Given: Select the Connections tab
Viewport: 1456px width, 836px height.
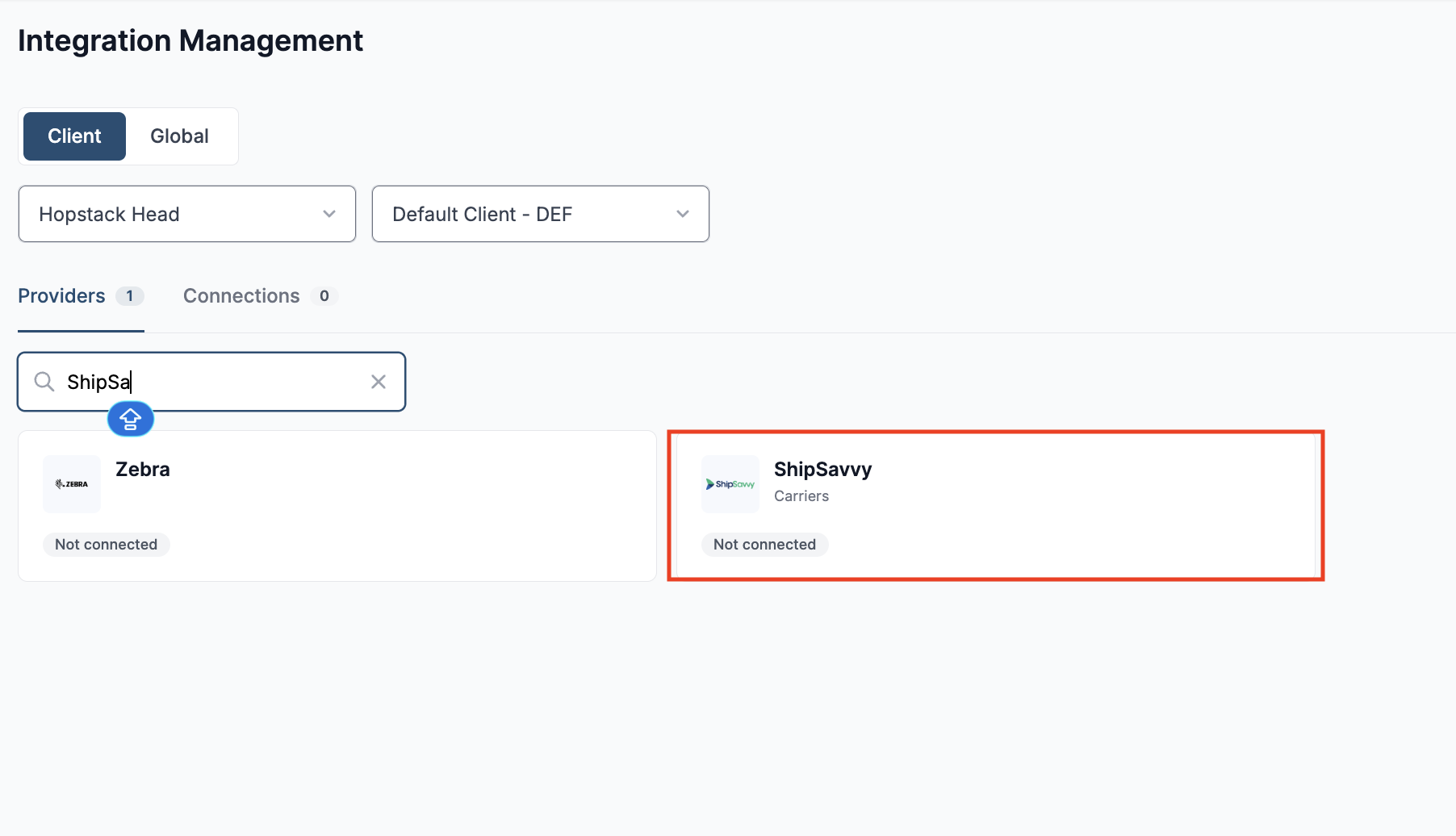Looking at the screenshot, I should pos(260,296).
